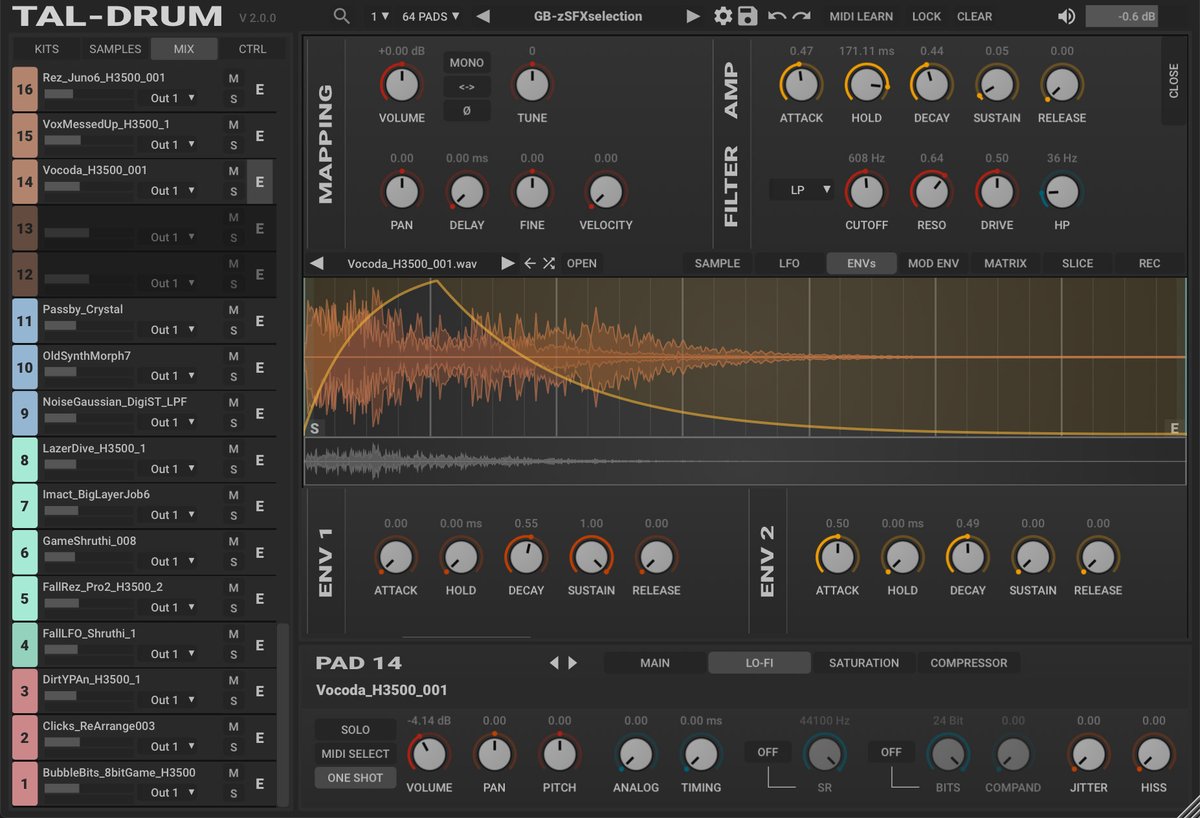Open filter type LP dropdown

[x=801, y=189]
